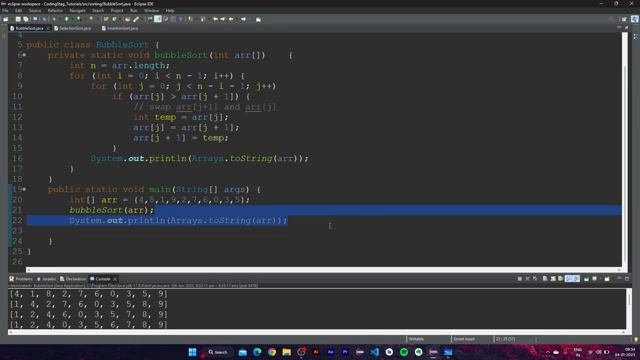Click on line 7 'int n = arr.length;'
640x360 pixels.
119,65
